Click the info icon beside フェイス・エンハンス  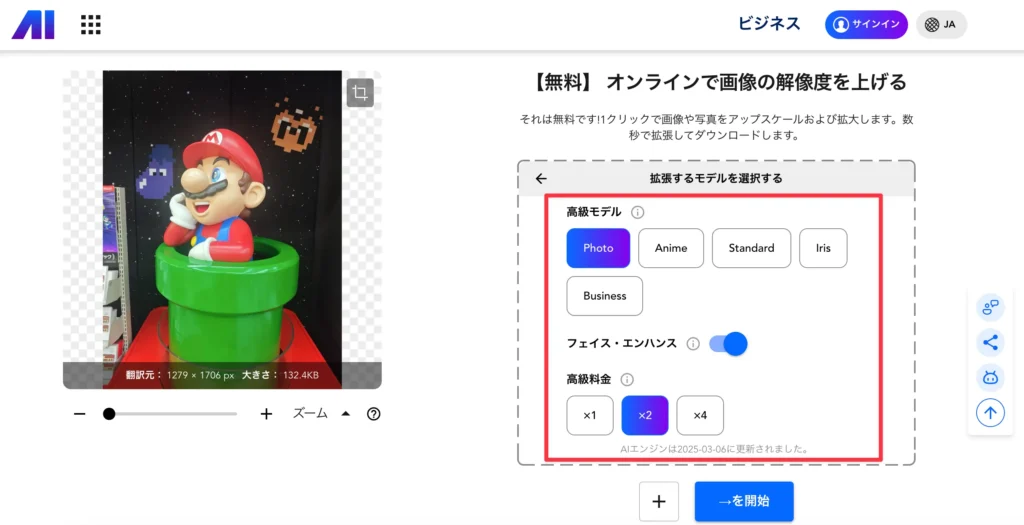point(693,343)
